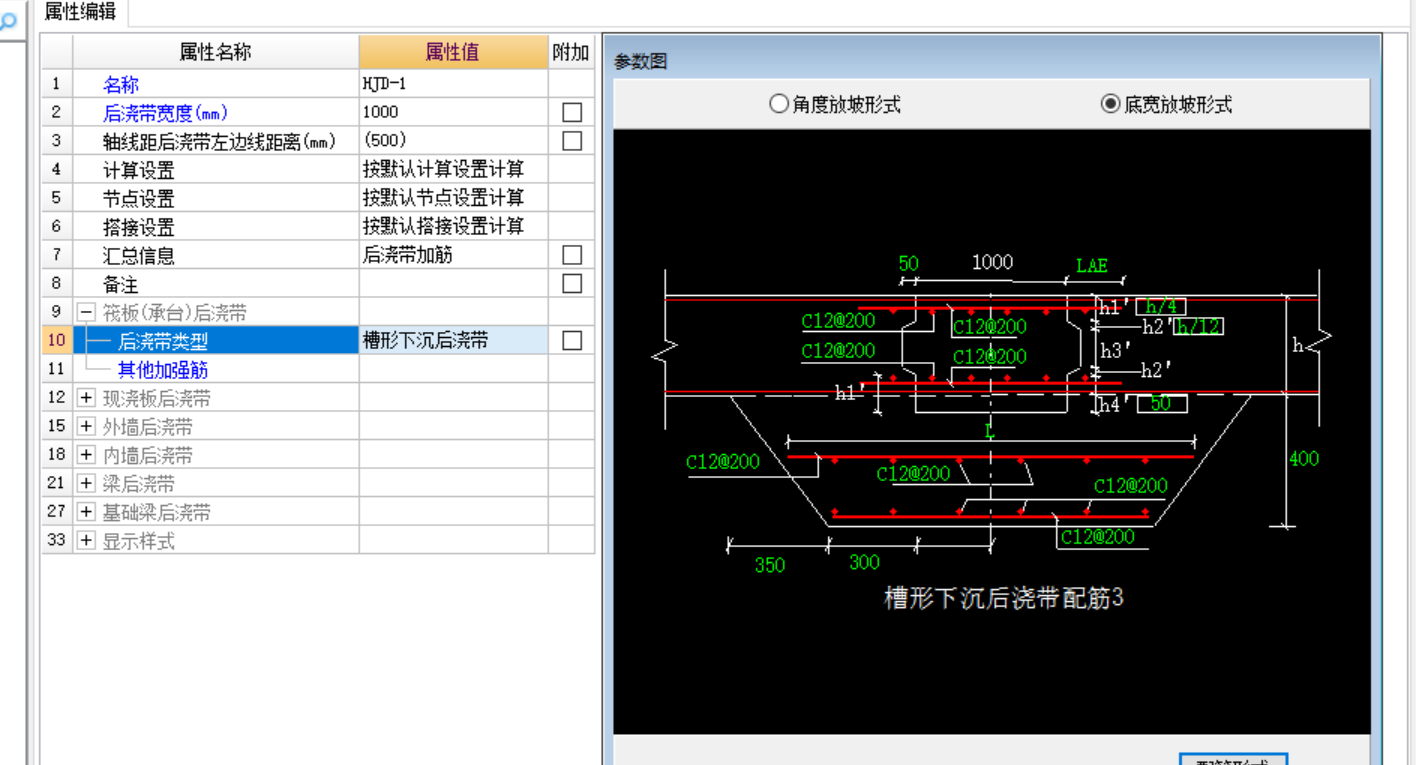Edit the h4' value 50 box
The height and width of the screenshot is (765, 1416).
point(1161,404)
